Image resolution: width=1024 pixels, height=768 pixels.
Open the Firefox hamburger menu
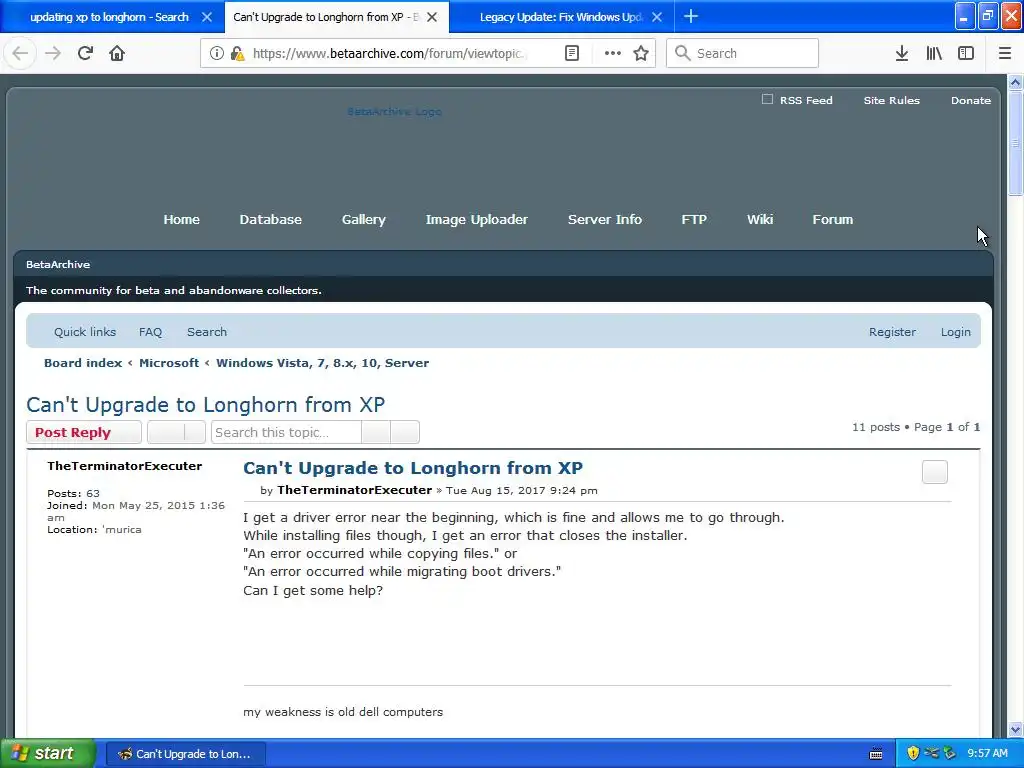(1005, 53)
